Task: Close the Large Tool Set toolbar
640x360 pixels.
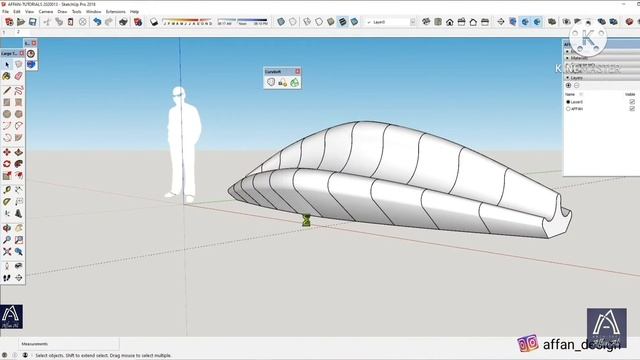Action: [x=22, y=53]
